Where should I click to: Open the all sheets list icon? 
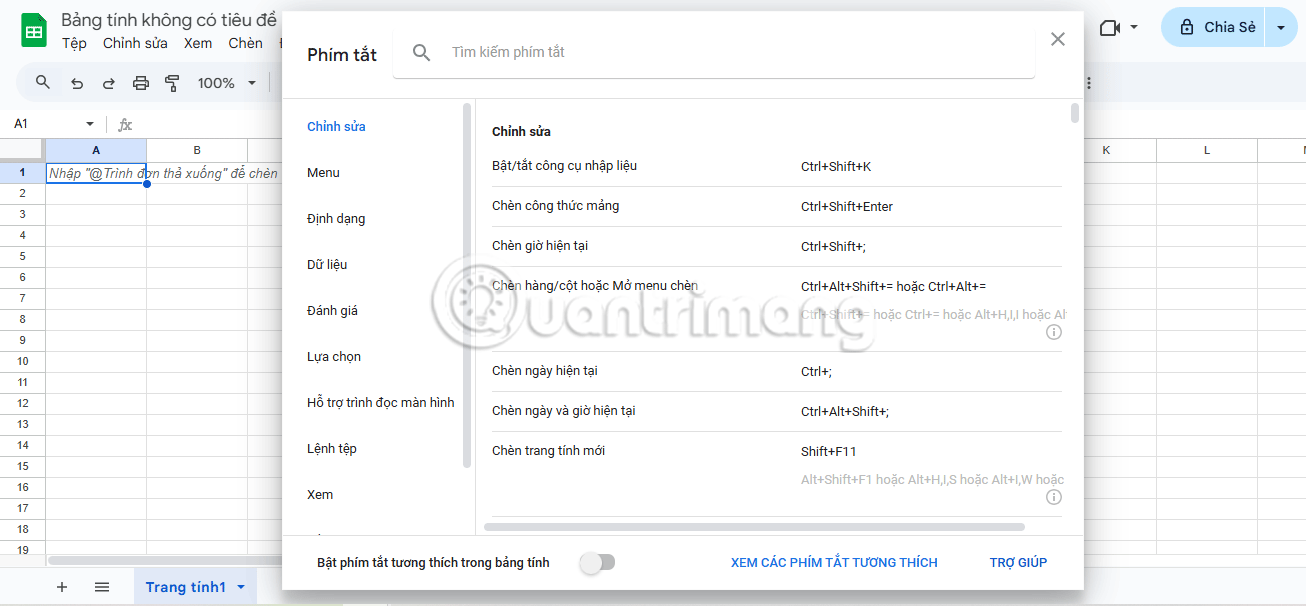(101, 586)
